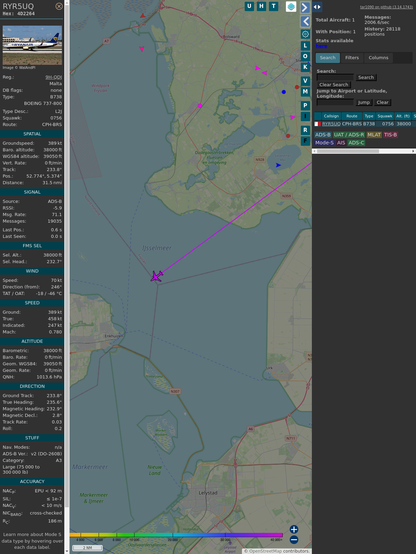Toggle the P map button
This screenshot has height=554, width=416.
click(x=305, y=105)
